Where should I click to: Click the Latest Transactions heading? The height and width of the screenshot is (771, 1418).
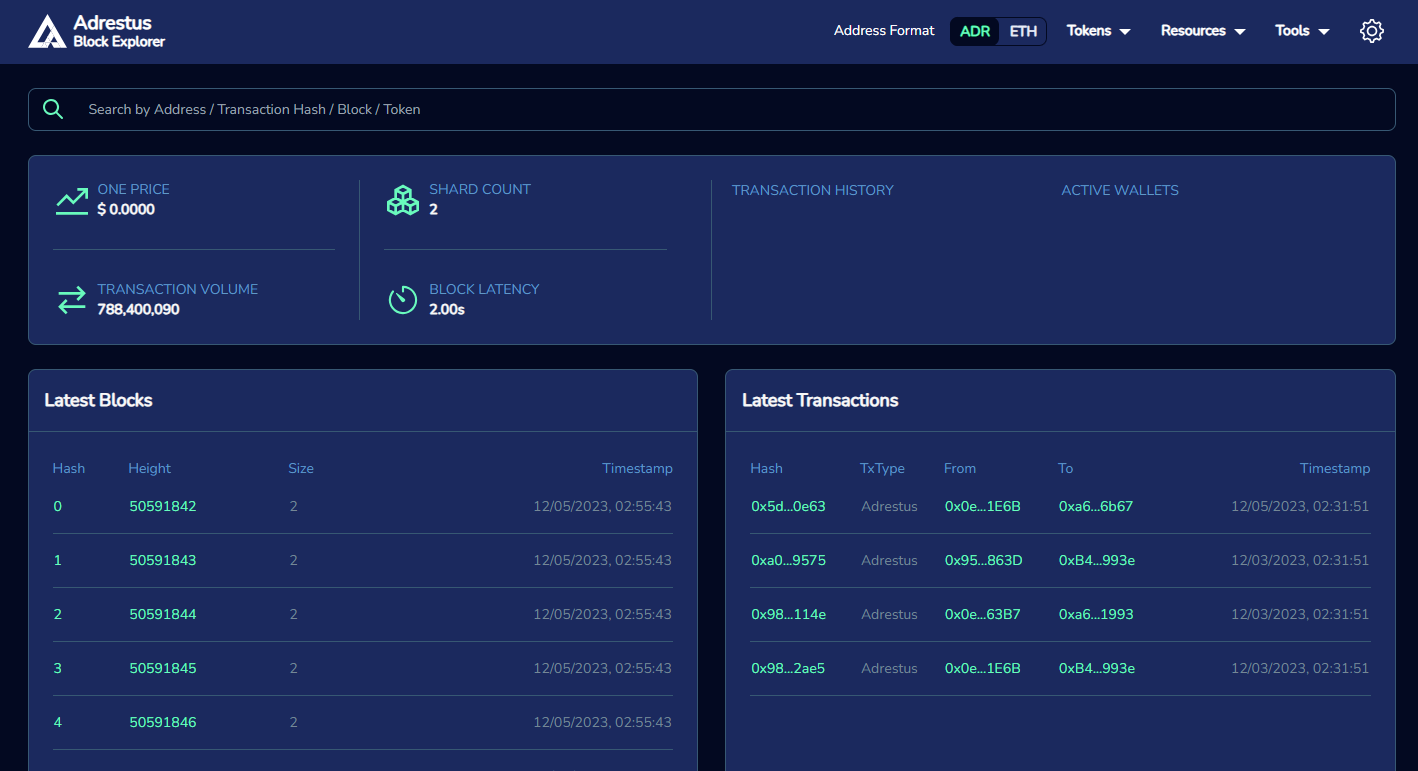pos(820,400)
